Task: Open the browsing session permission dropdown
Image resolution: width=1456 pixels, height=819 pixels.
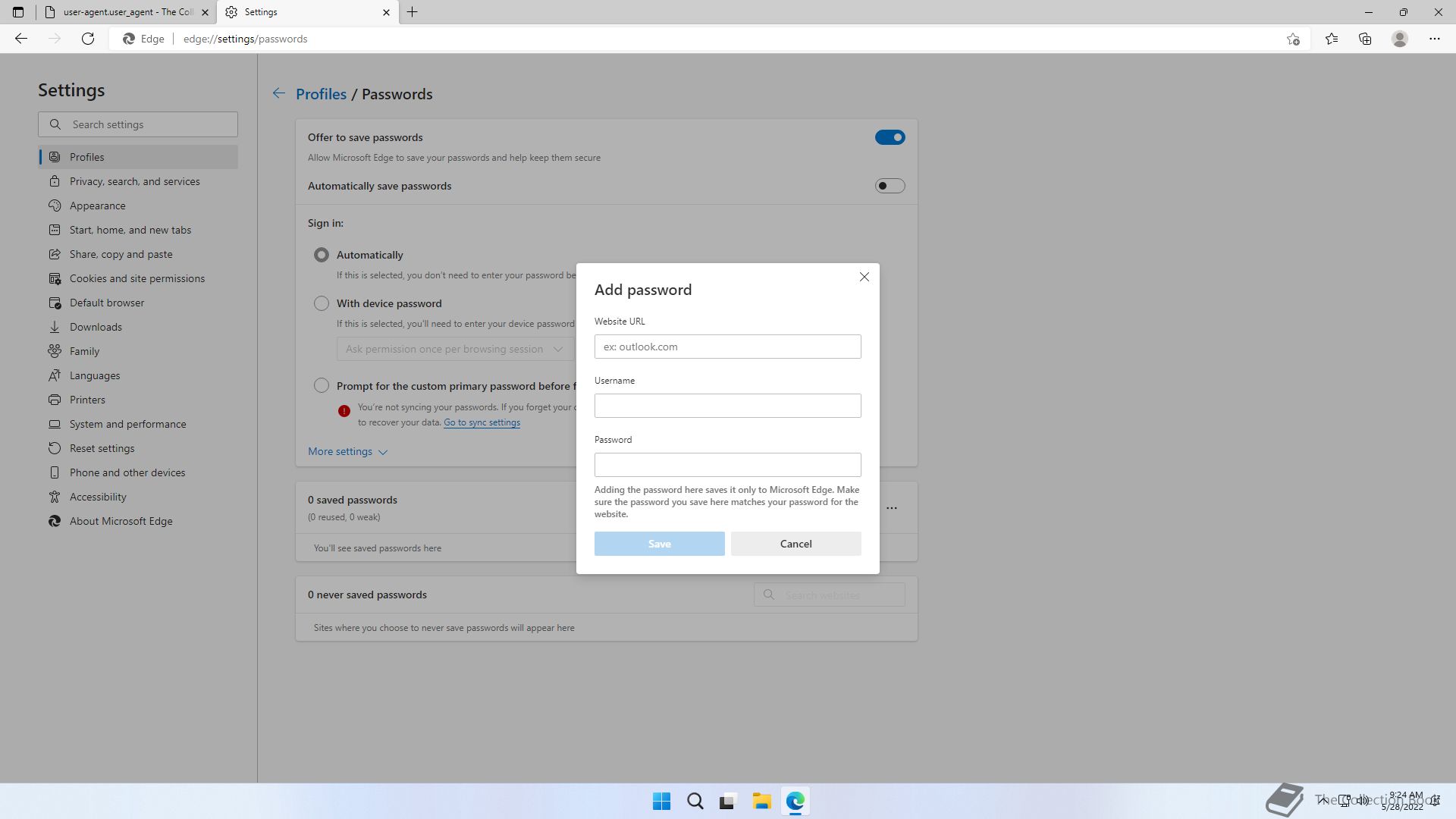Action: [x=454, y=349]
